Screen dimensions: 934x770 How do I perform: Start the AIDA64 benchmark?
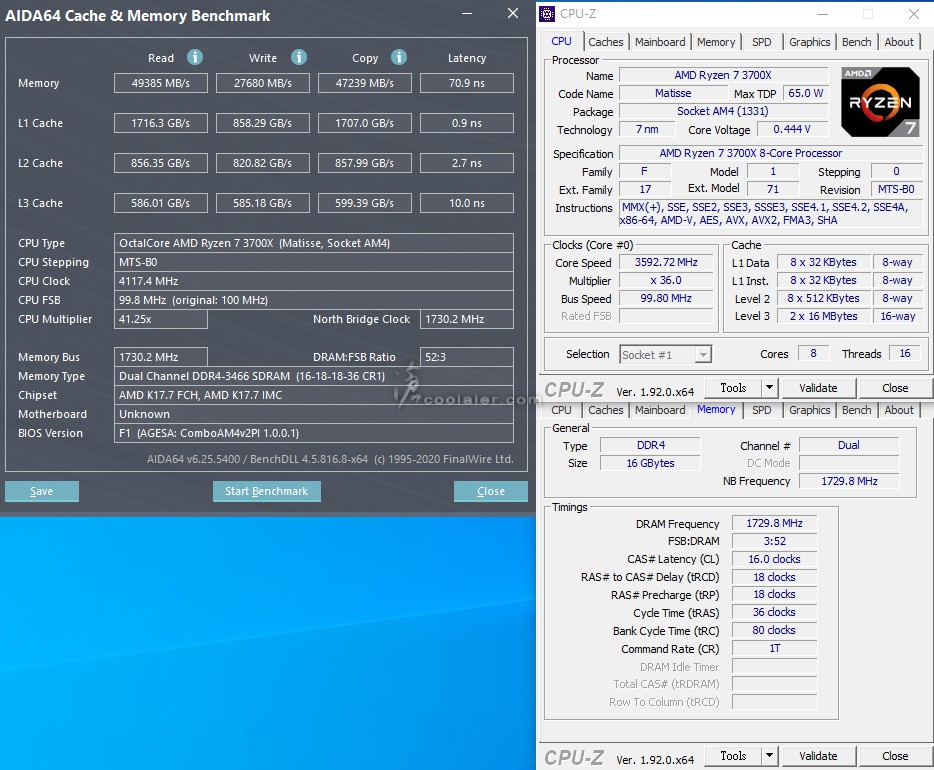[x=267, y=491]
